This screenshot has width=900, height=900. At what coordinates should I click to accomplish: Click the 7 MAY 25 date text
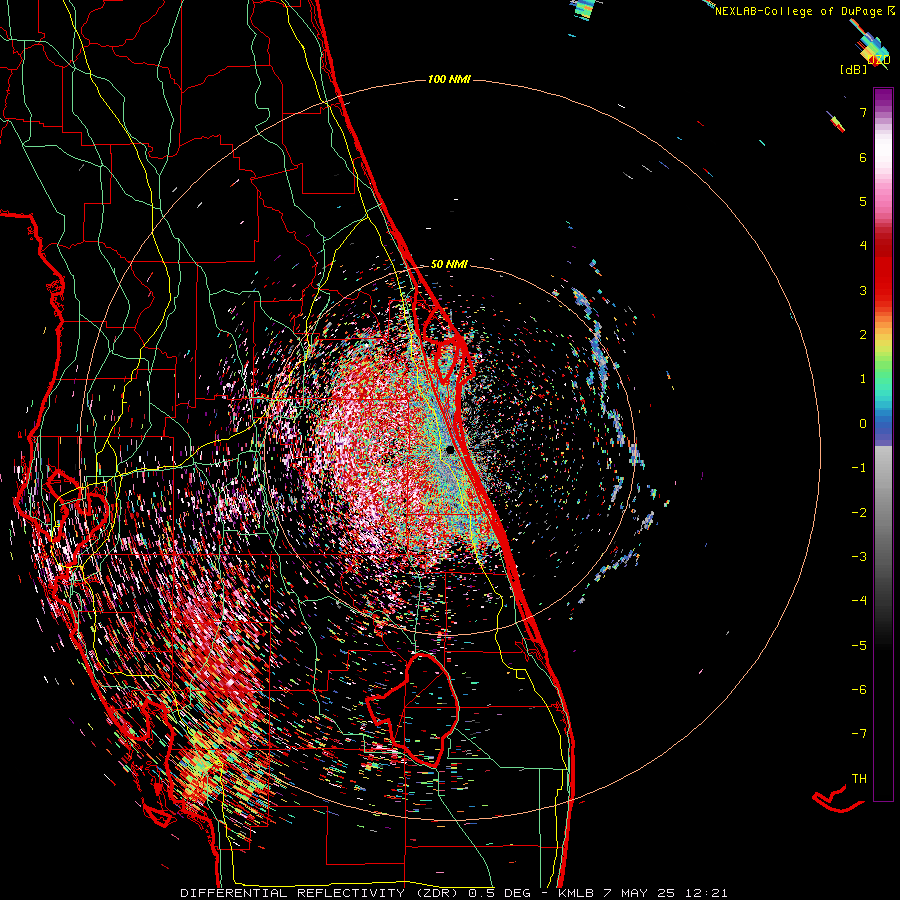[x=639, y=893]
